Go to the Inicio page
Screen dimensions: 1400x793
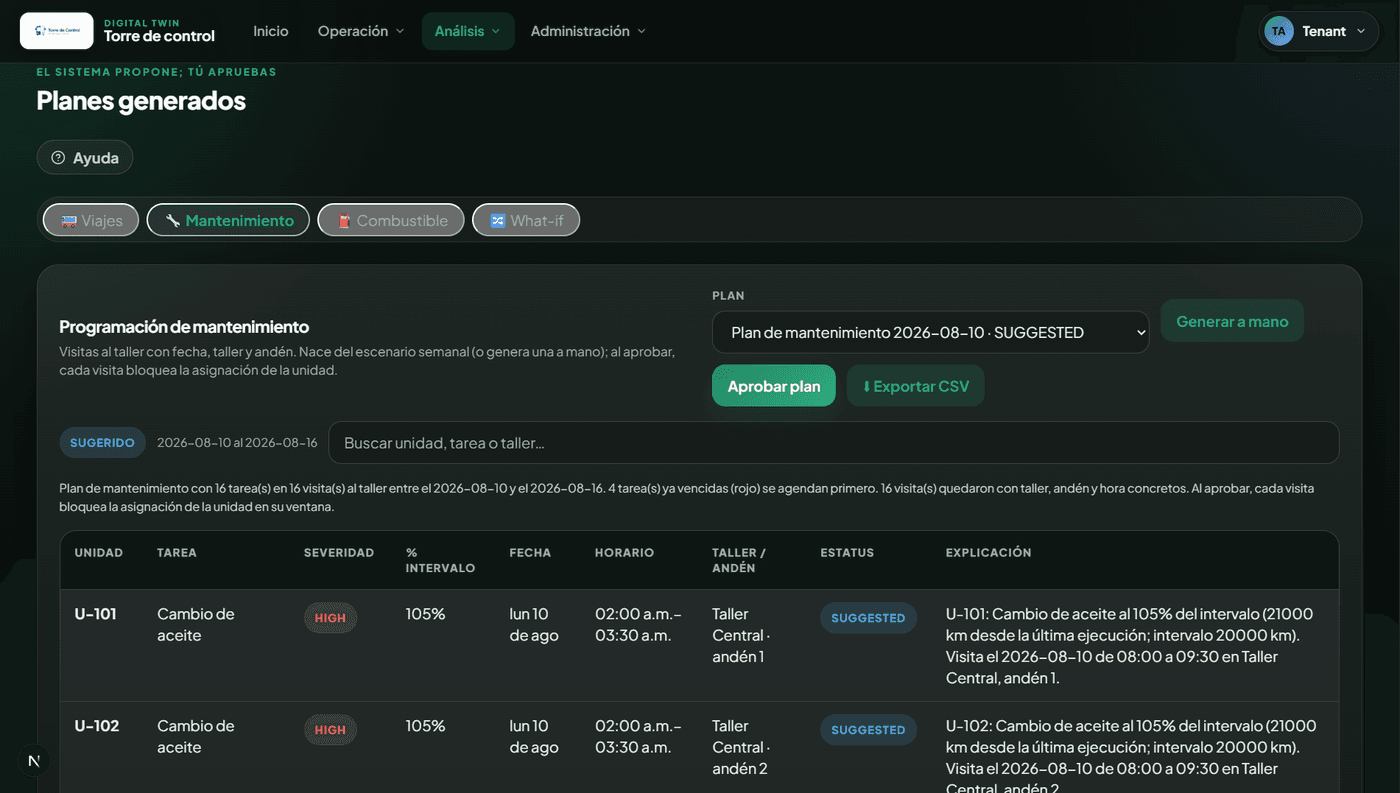(271, 31)
